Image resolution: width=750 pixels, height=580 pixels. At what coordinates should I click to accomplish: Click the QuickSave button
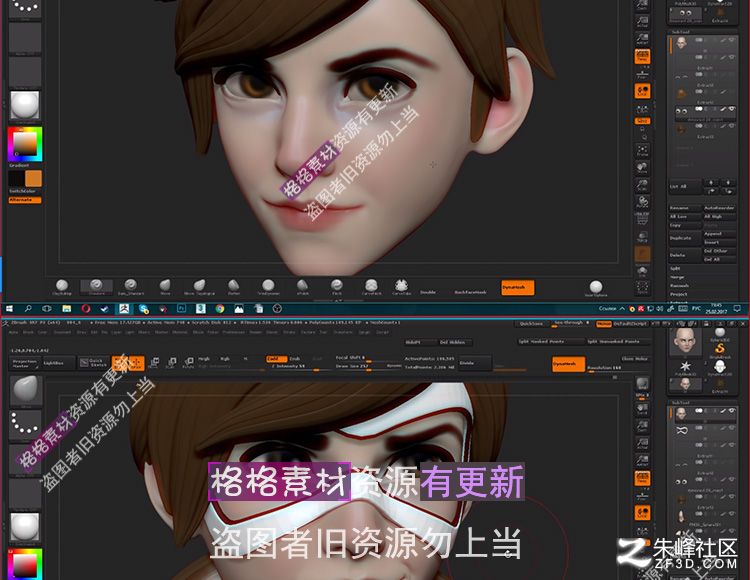tap(531, 324)
